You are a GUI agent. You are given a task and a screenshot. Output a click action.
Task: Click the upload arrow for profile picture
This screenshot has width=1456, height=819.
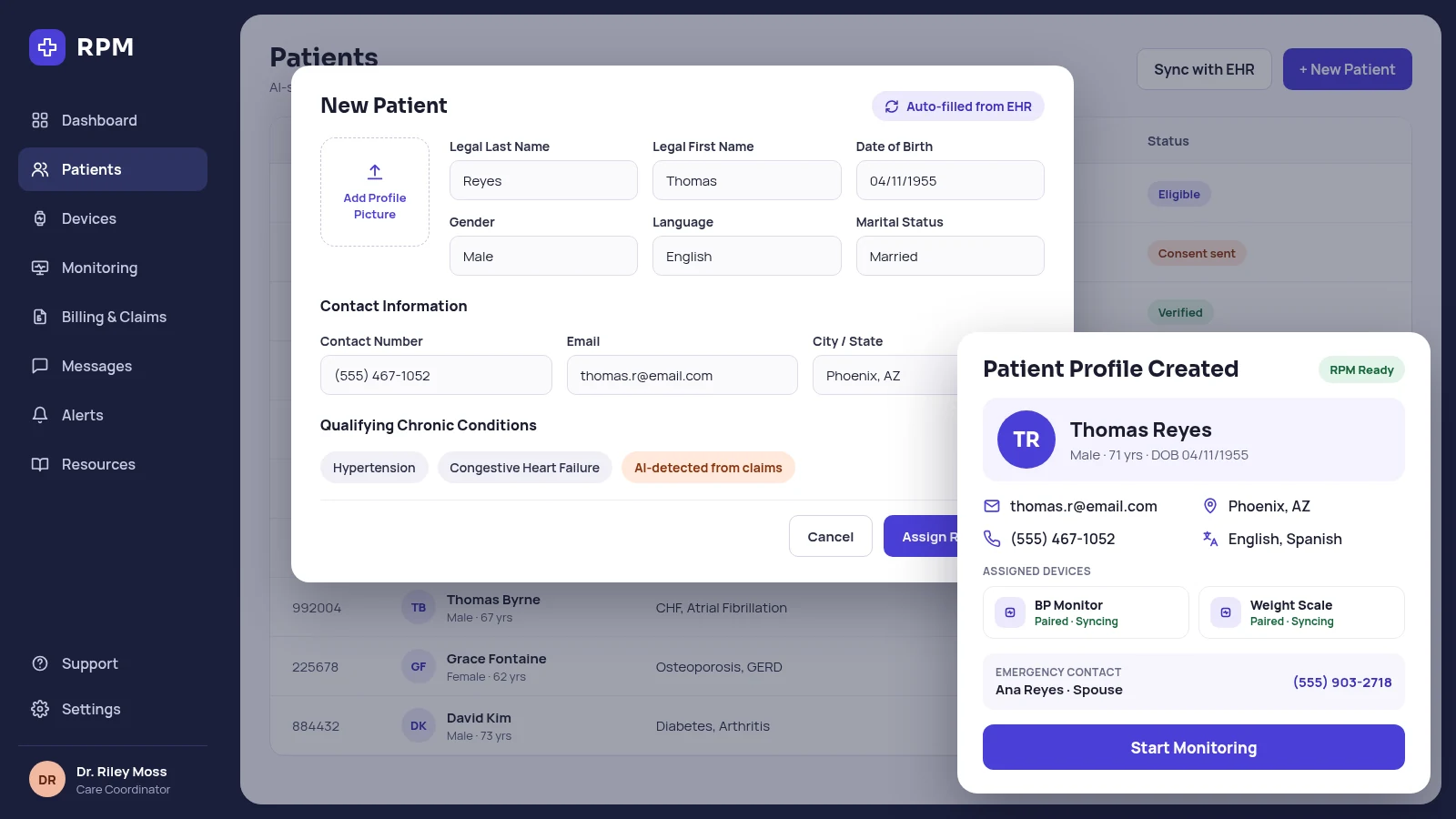click(375, 172)
